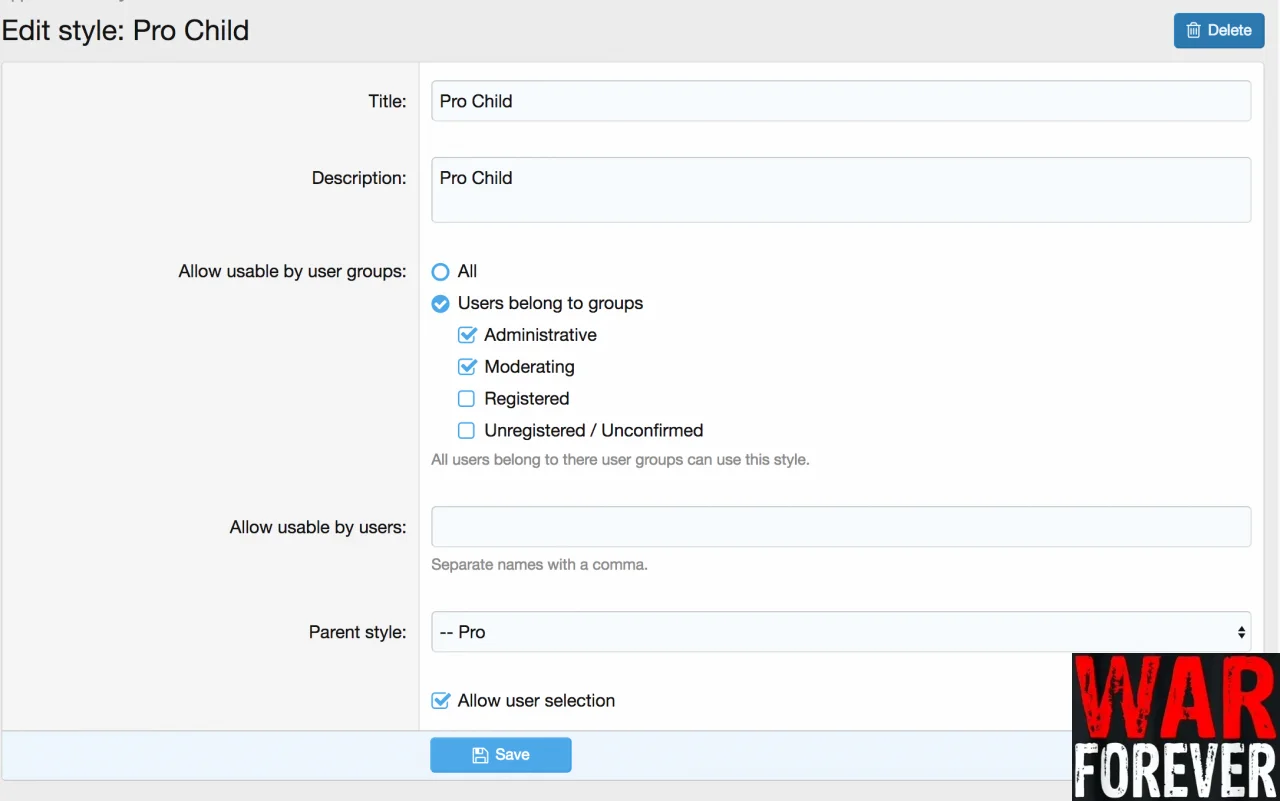Click the Registered label text
Image resolution: width=1280 pixels, height=801 pixels.
(x=526, y=399)
